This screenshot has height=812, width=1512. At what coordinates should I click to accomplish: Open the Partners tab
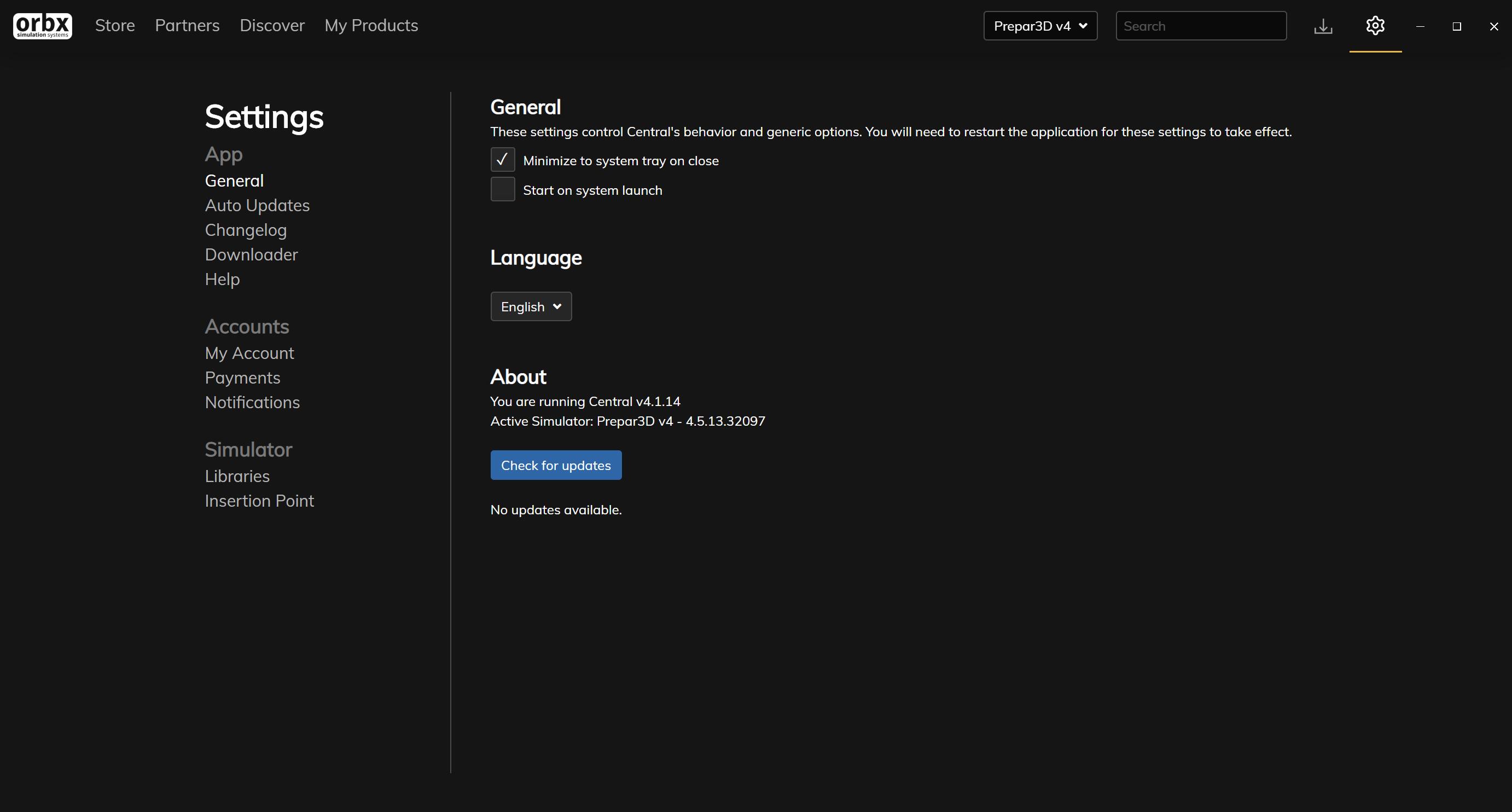point(187,25)
